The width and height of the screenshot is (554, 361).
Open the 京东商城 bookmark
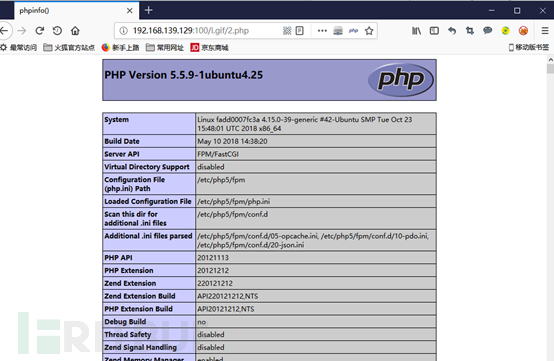pos(210,47)
